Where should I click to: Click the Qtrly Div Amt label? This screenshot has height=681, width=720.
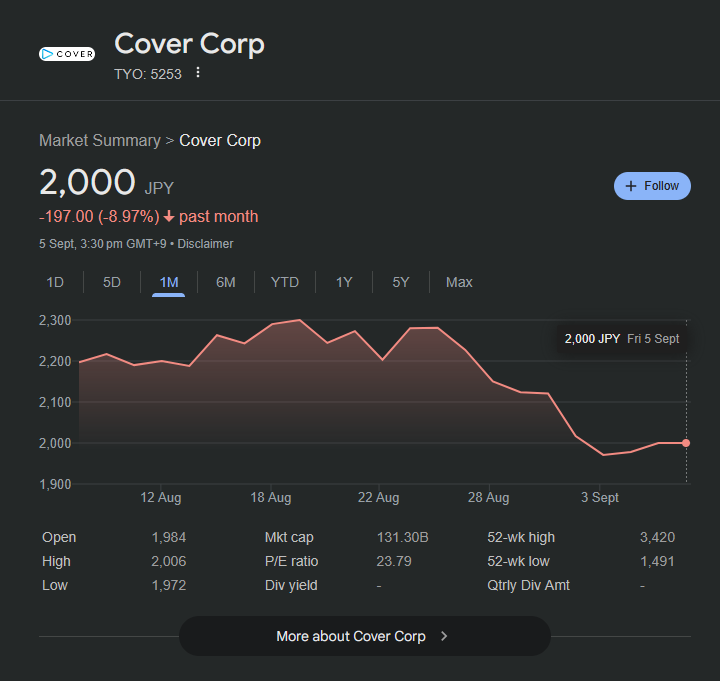coord(529,585)
